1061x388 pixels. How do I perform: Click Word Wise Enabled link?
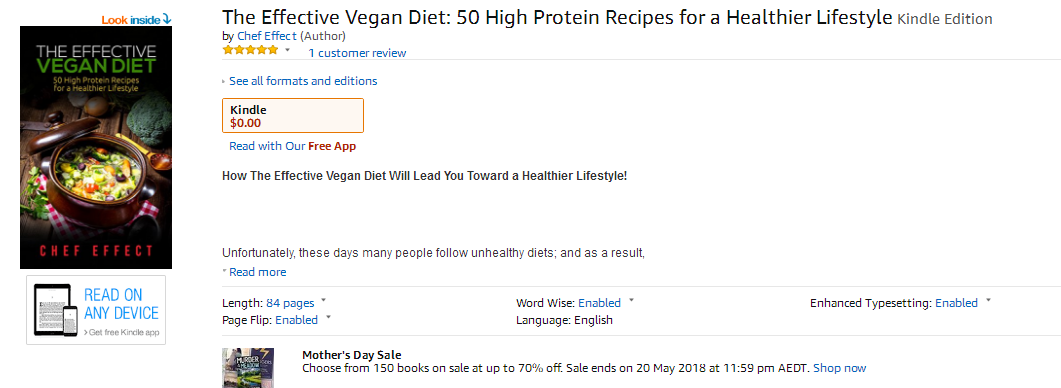600,303
